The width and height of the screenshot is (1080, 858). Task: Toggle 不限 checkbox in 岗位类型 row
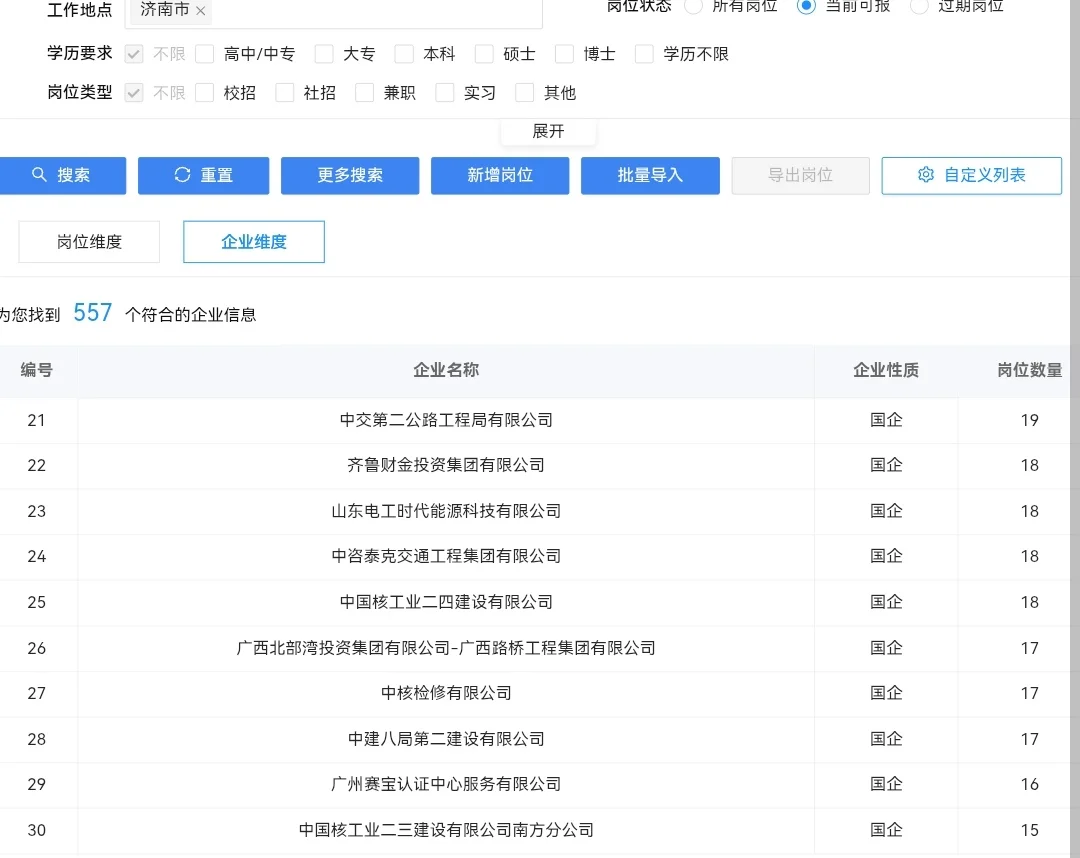click(x=134, y=92)
